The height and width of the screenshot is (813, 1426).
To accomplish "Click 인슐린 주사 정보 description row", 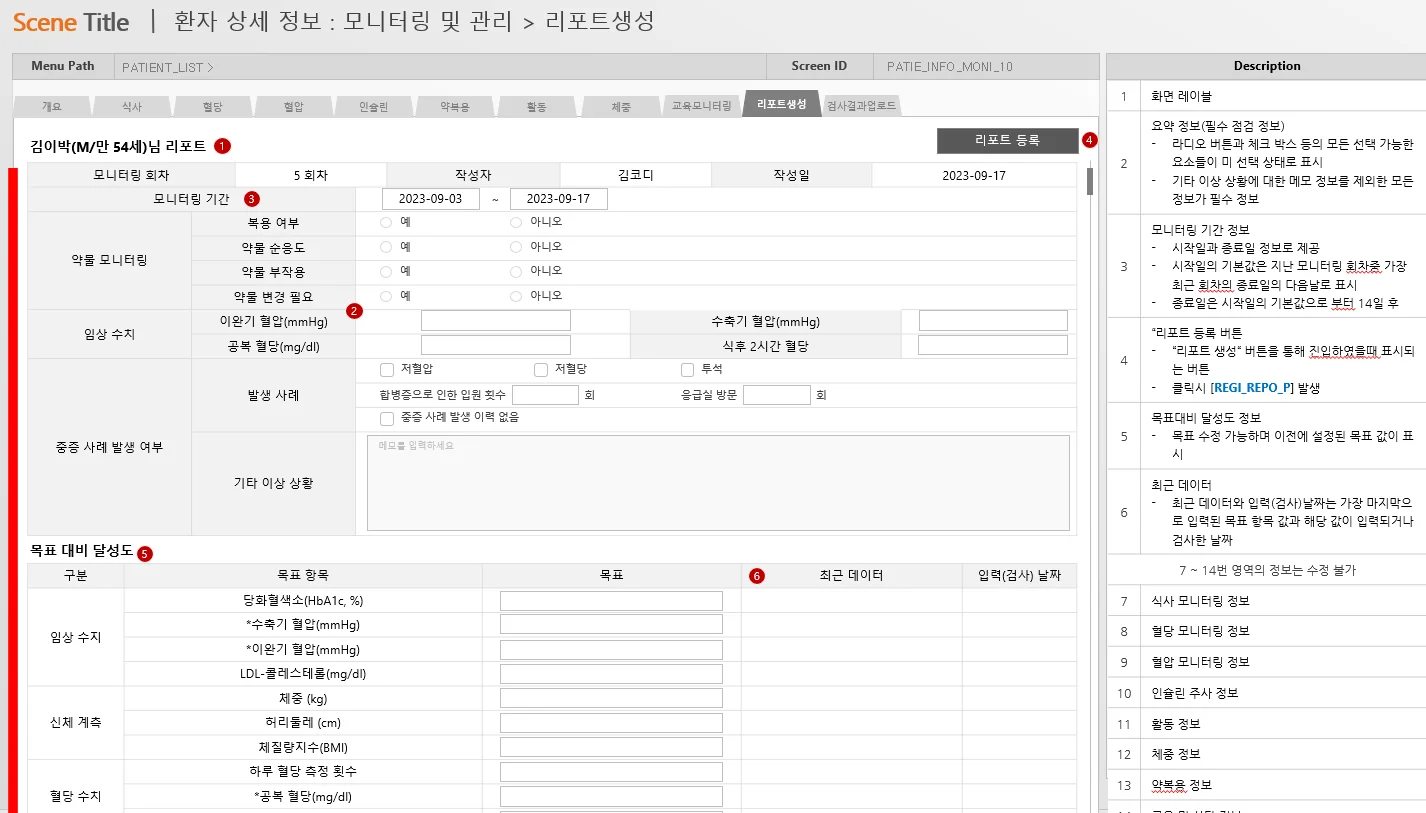I will click(1266, 693).
